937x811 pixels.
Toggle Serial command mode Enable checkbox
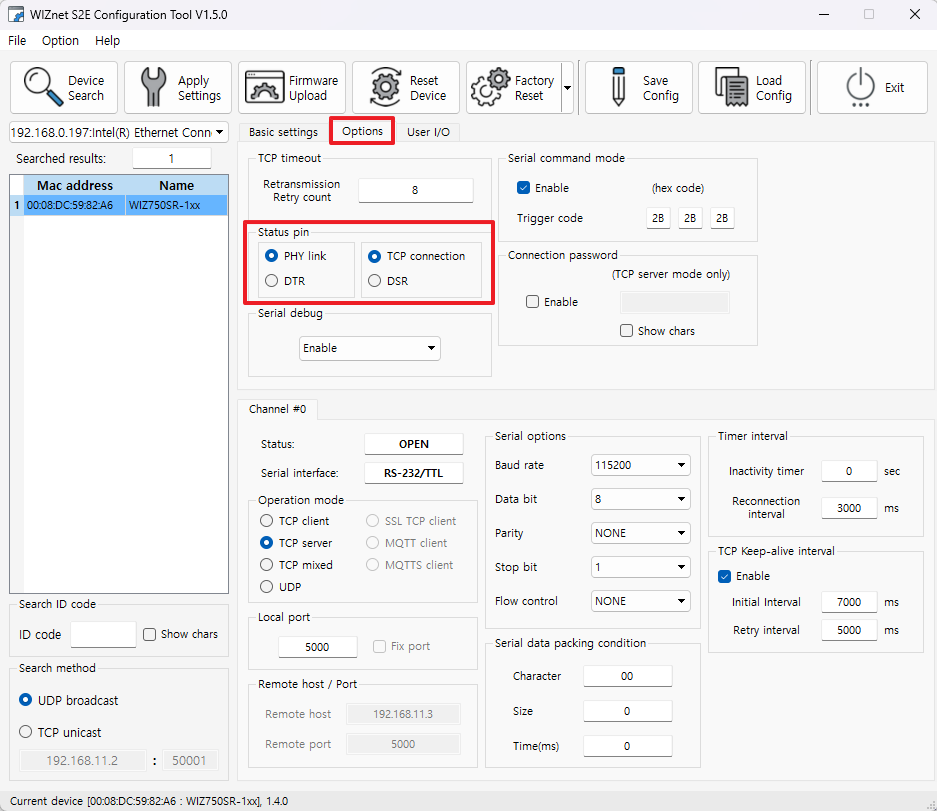point(543,188)
